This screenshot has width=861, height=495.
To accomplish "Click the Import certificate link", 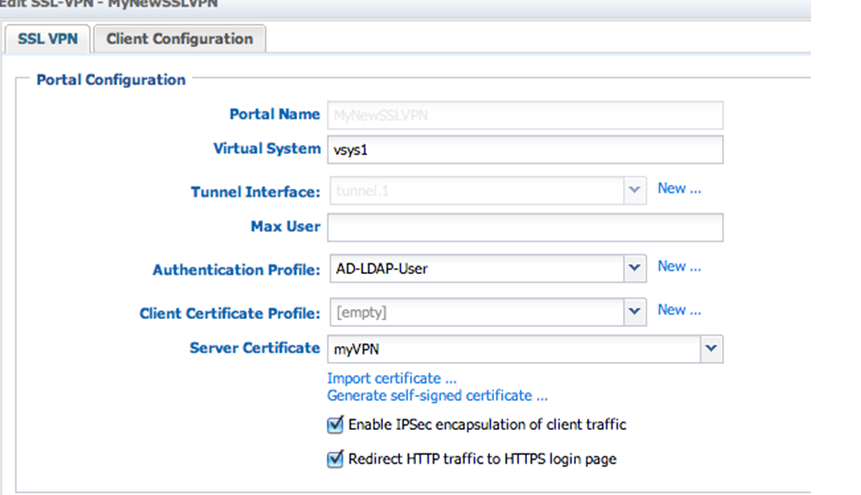I will pos(392,378).
